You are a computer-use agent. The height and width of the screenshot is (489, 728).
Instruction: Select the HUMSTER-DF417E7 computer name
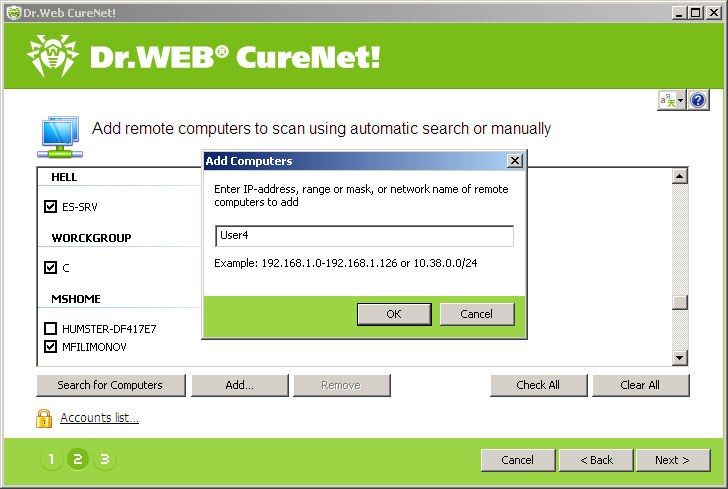point(109,329)
